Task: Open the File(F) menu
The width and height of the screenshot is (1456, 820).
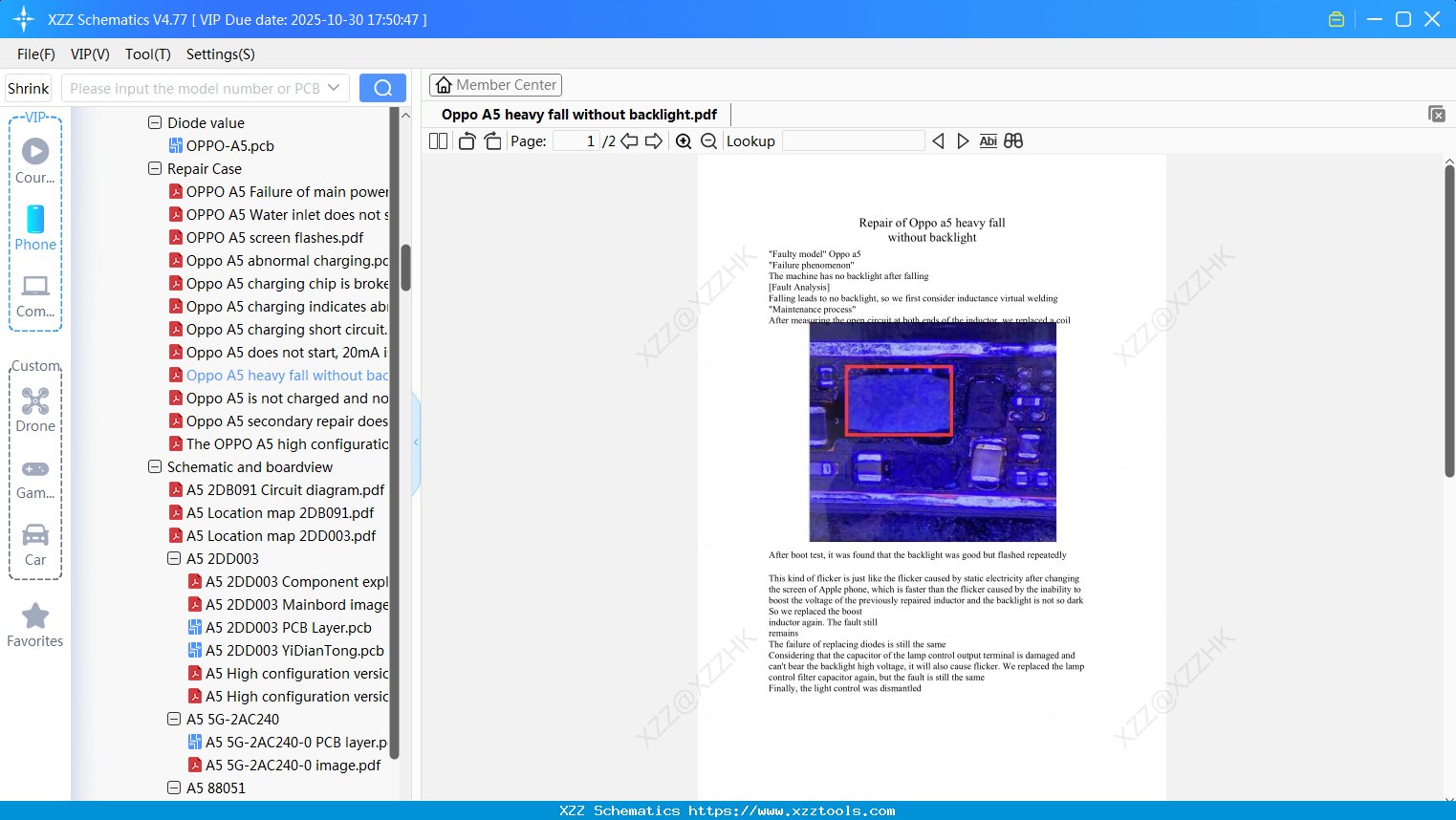Action: pos(36,54)
